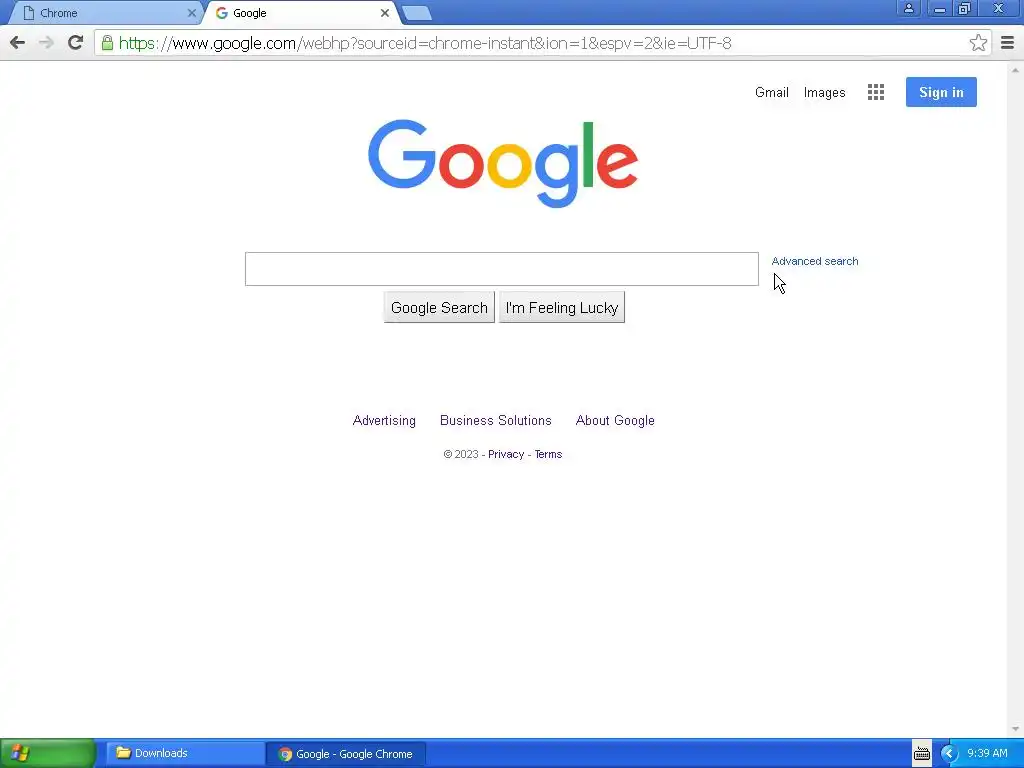
Task: Switch to the Chrome tab
Action: tap(104, 13)
